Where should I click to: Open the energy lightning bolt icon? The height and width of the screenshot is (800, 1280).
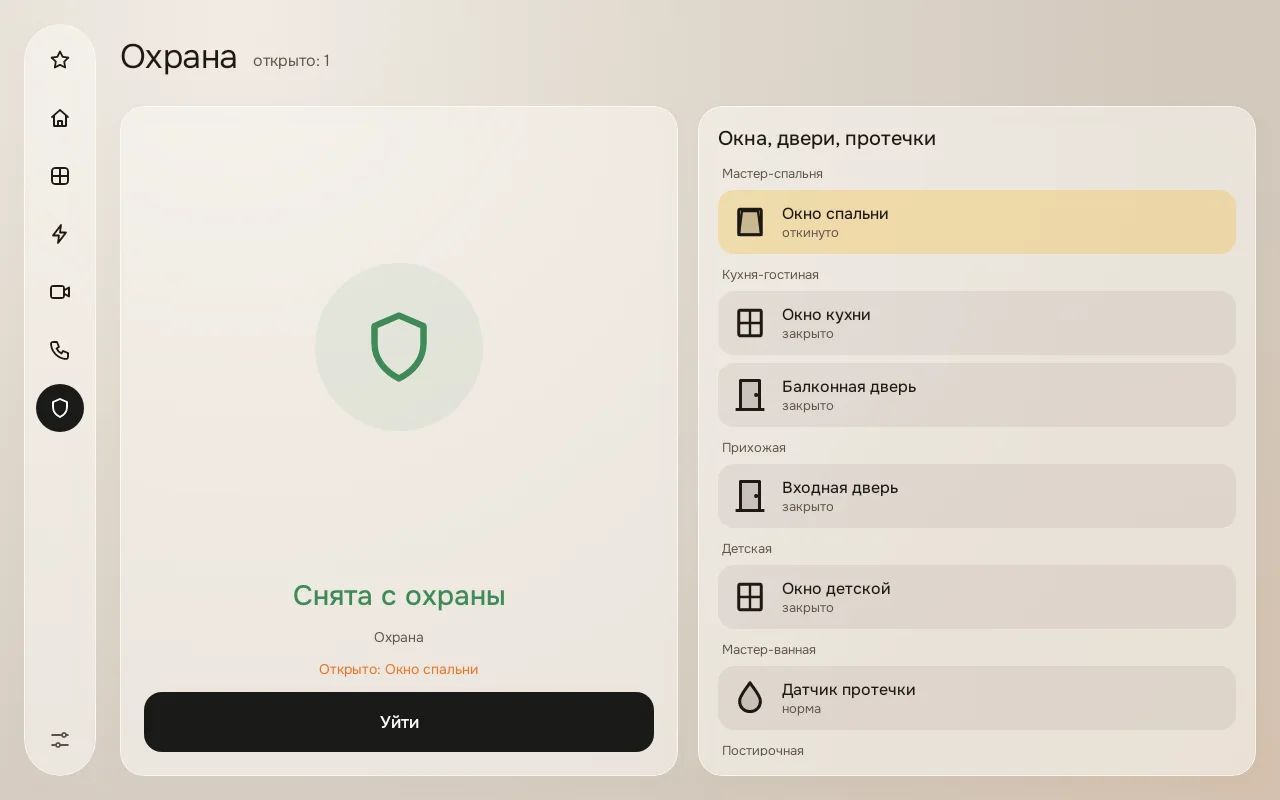pos(60,234)
